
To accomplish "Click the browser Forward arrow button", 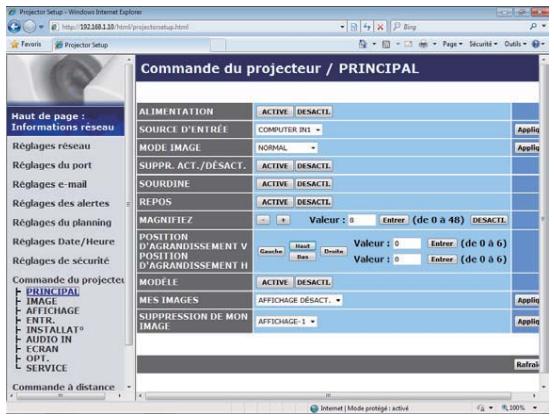I will 30,27.
